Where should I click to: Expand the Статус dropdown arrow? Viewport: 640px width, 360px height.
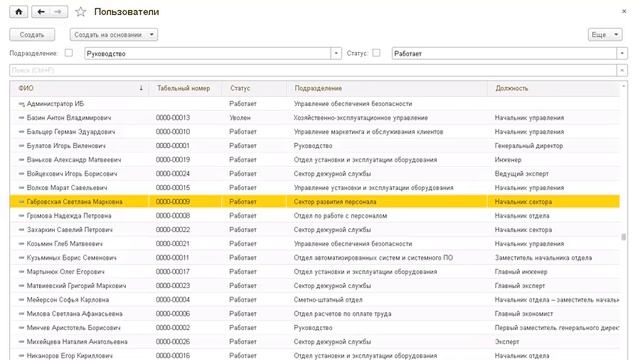pos(622,53)
